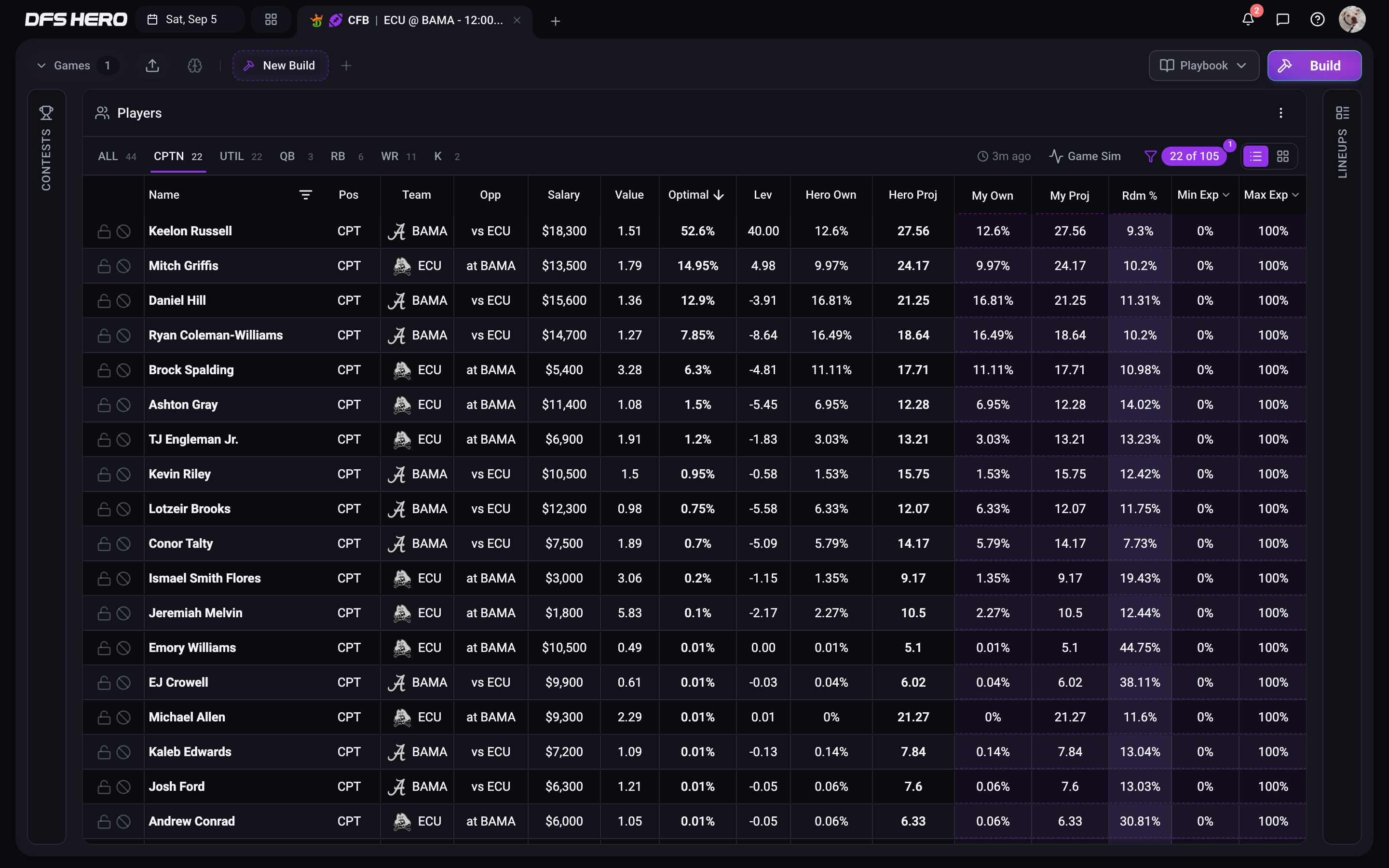Click the Game Sim button
The width and height of the screenshot is (1389, 868).
point(1085,156)
